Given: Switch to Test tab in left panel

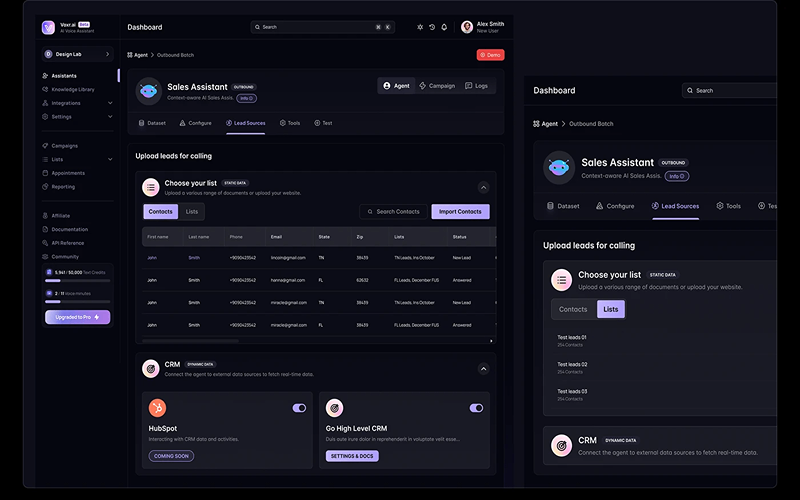Looking at the screenshot, I should pyautogui.click(x=323, y=123).
